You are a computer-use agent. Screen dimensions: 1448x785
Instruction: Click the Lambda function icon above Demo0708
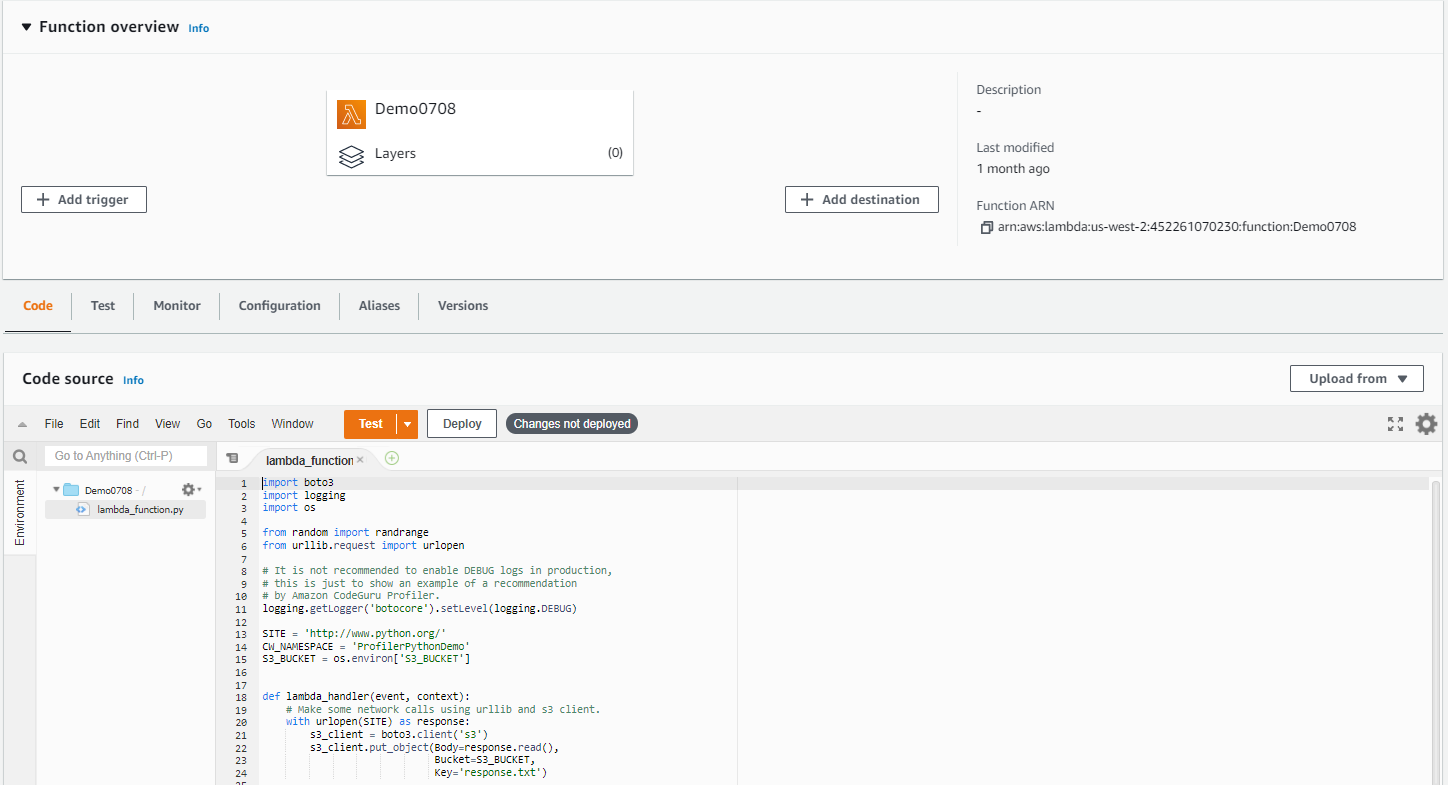pyautogui.click(x=351, y=114)
